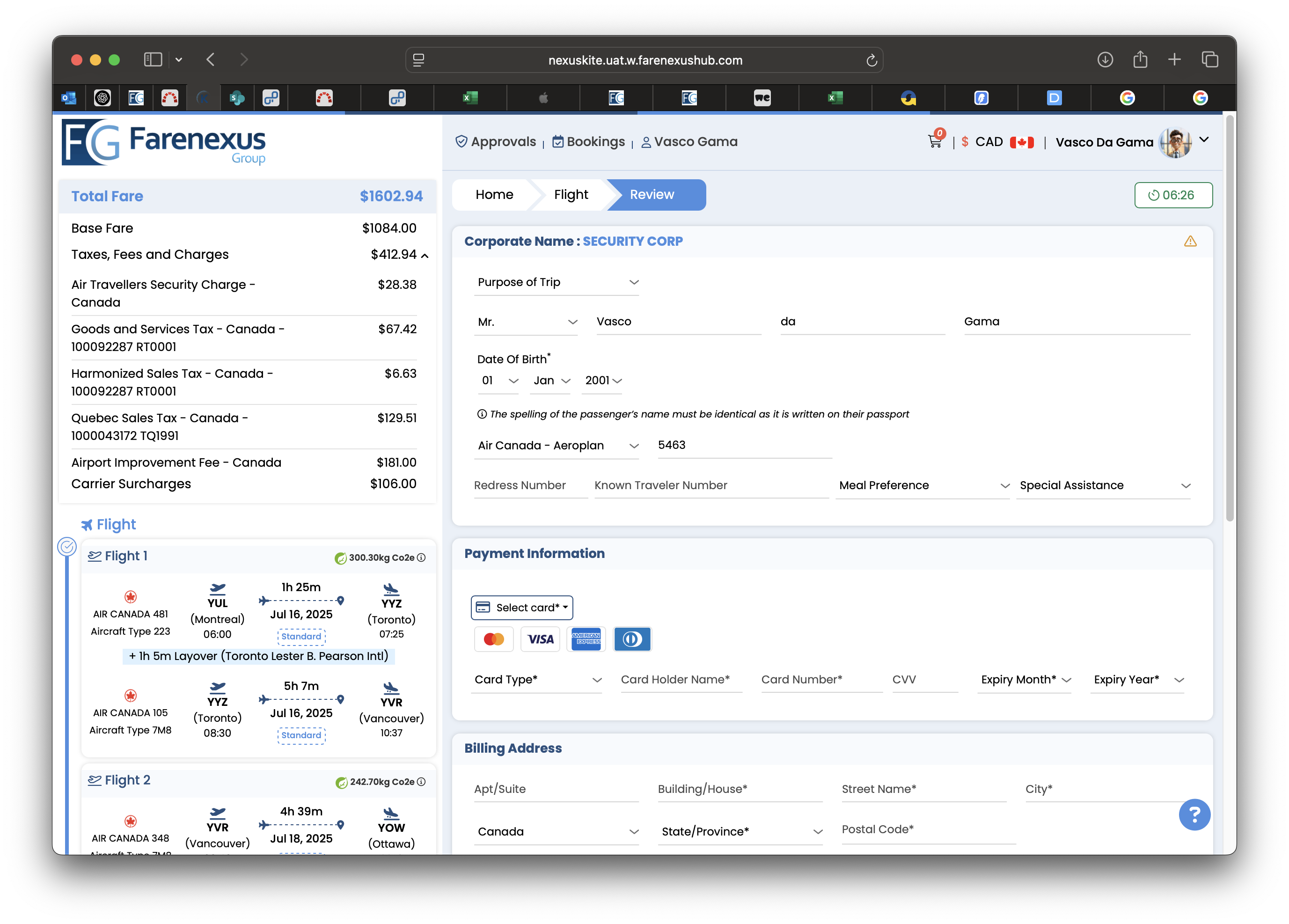Click the Known Traveler Number field

pyautogui.click(x=711, y=486)
